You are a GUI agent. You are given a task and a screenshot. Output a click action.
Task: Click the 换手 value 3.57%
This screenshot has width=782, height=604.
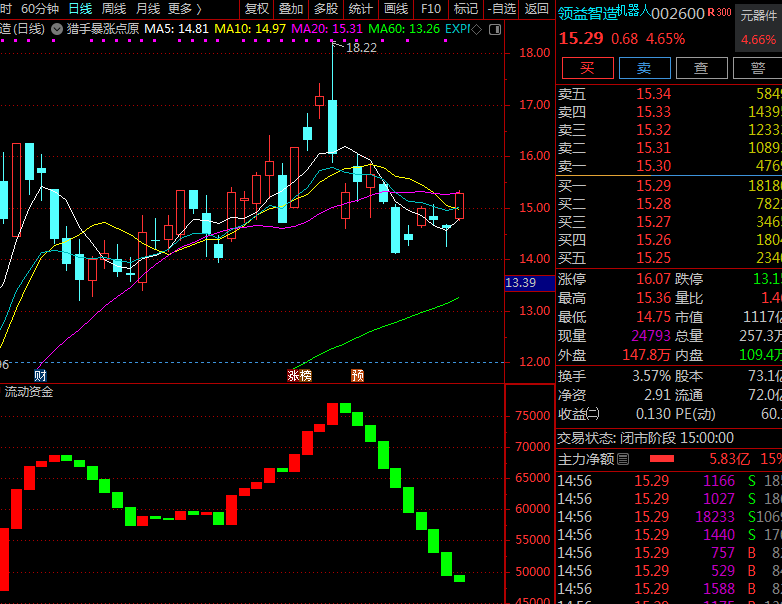(x=651, y=376)
